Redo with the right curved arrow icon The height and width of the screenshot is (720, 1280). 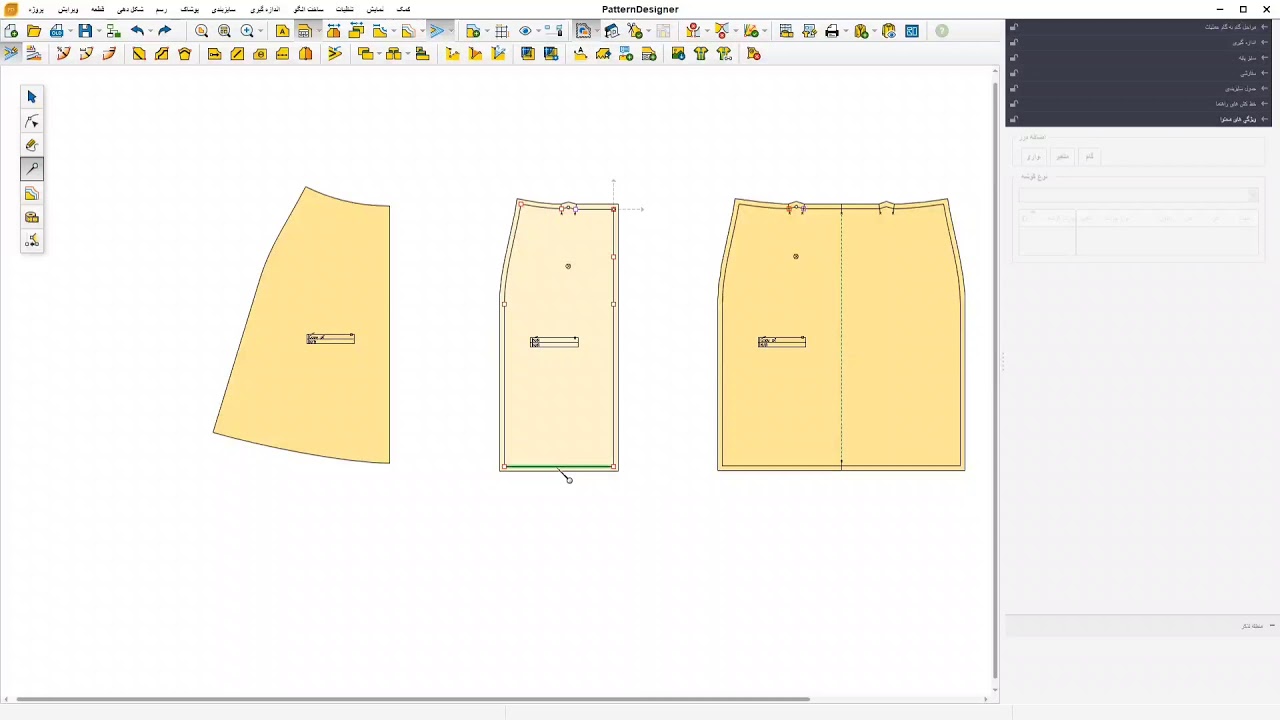pyautogui.click(x=165, y=31)
